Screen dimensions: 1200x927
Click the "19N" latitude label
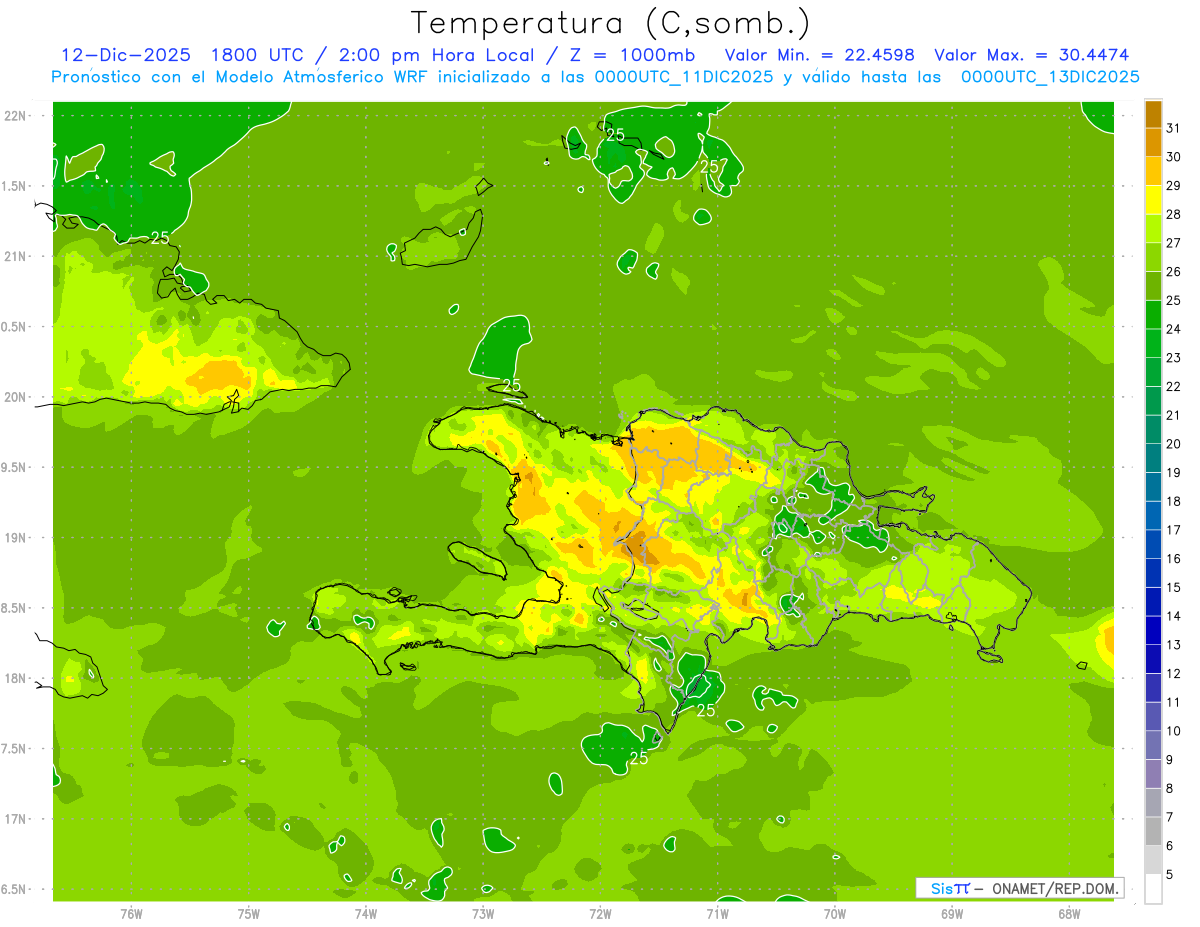click(17, 538)
